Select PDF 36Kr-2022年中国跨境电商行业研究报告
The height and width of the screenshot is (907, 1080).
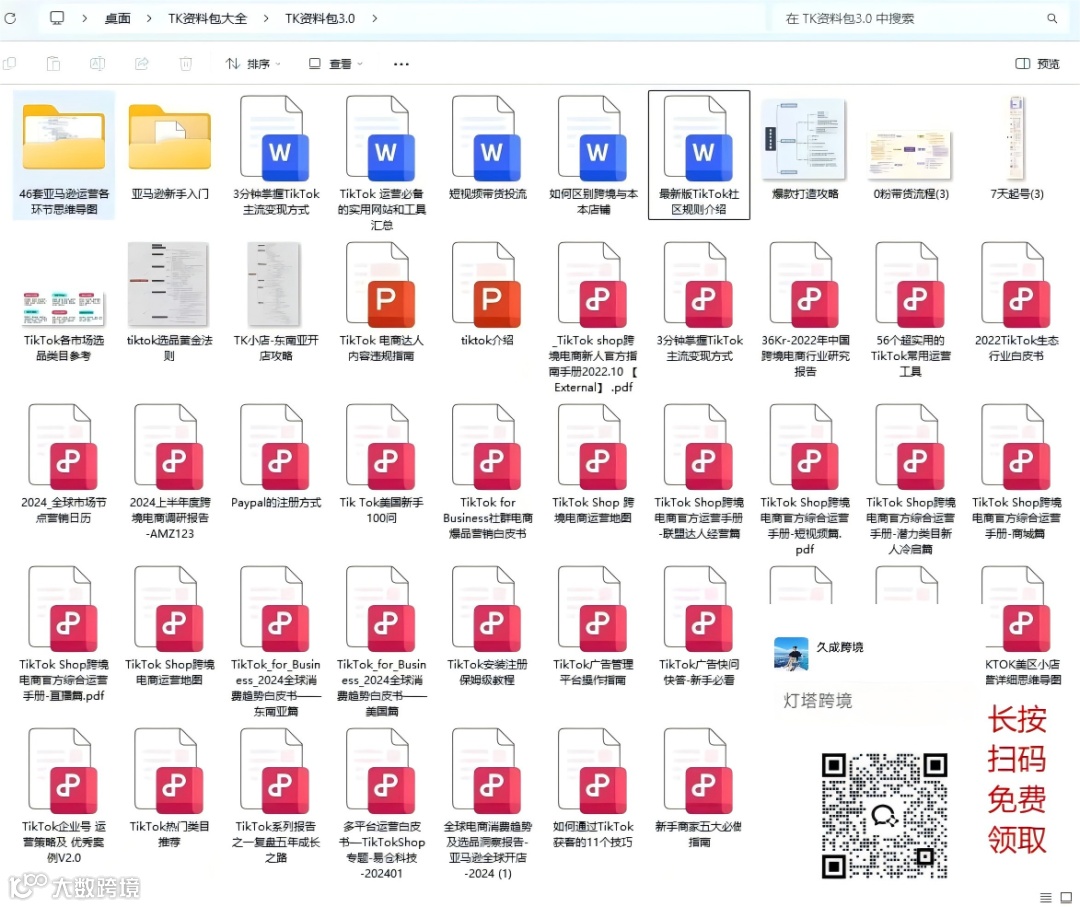coord(805,309)
